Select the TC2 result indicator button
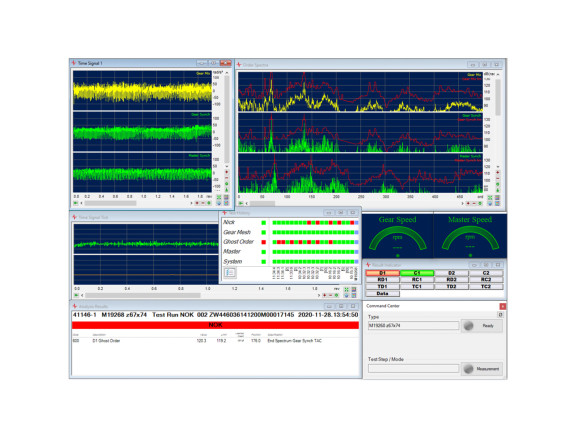583x438 pixels. pyautogui.click(x=486, y=287)
